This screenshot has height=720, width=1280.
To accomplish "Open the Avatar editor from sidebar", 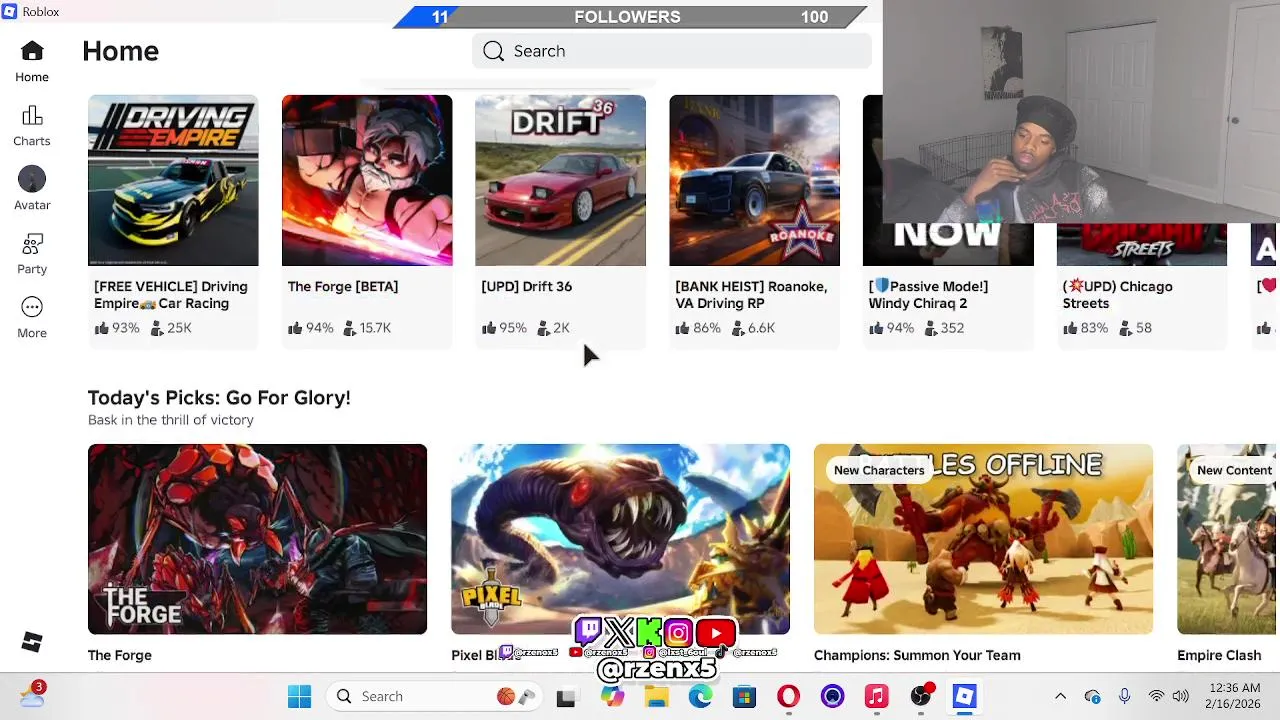I will tap(32, 189).
